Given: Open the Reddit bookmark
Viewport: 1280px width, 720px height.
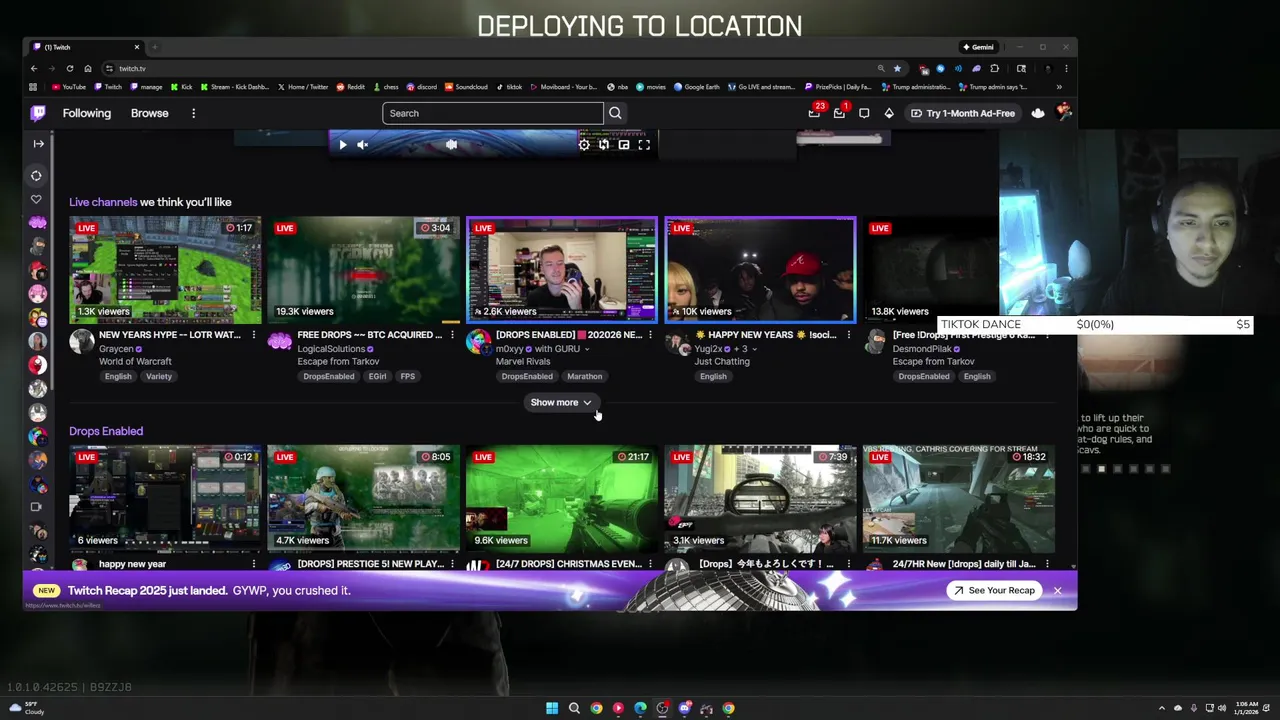Looking at the screenshot, I should 351,87.
